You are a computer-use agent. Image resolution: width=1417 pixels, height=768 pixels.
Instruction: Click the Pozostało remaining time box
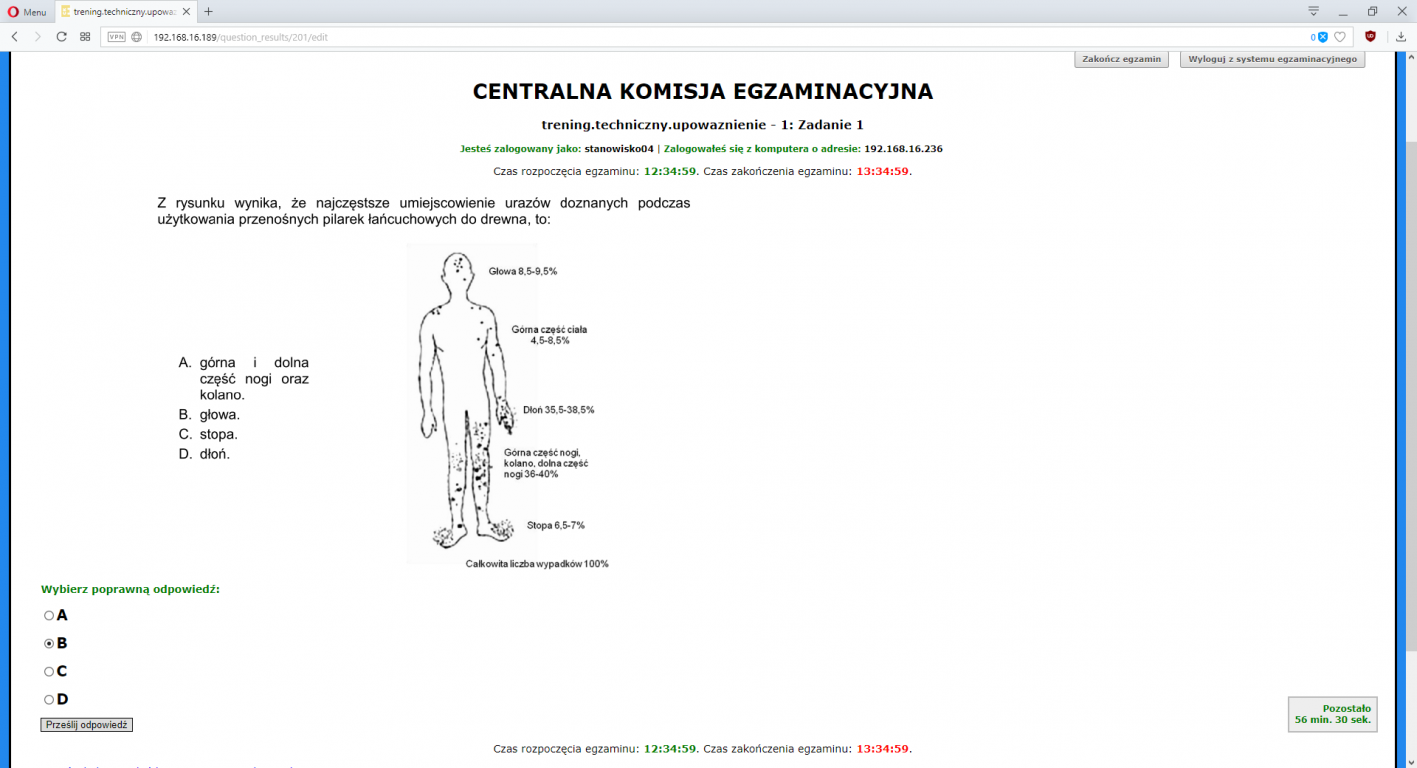1332,714
